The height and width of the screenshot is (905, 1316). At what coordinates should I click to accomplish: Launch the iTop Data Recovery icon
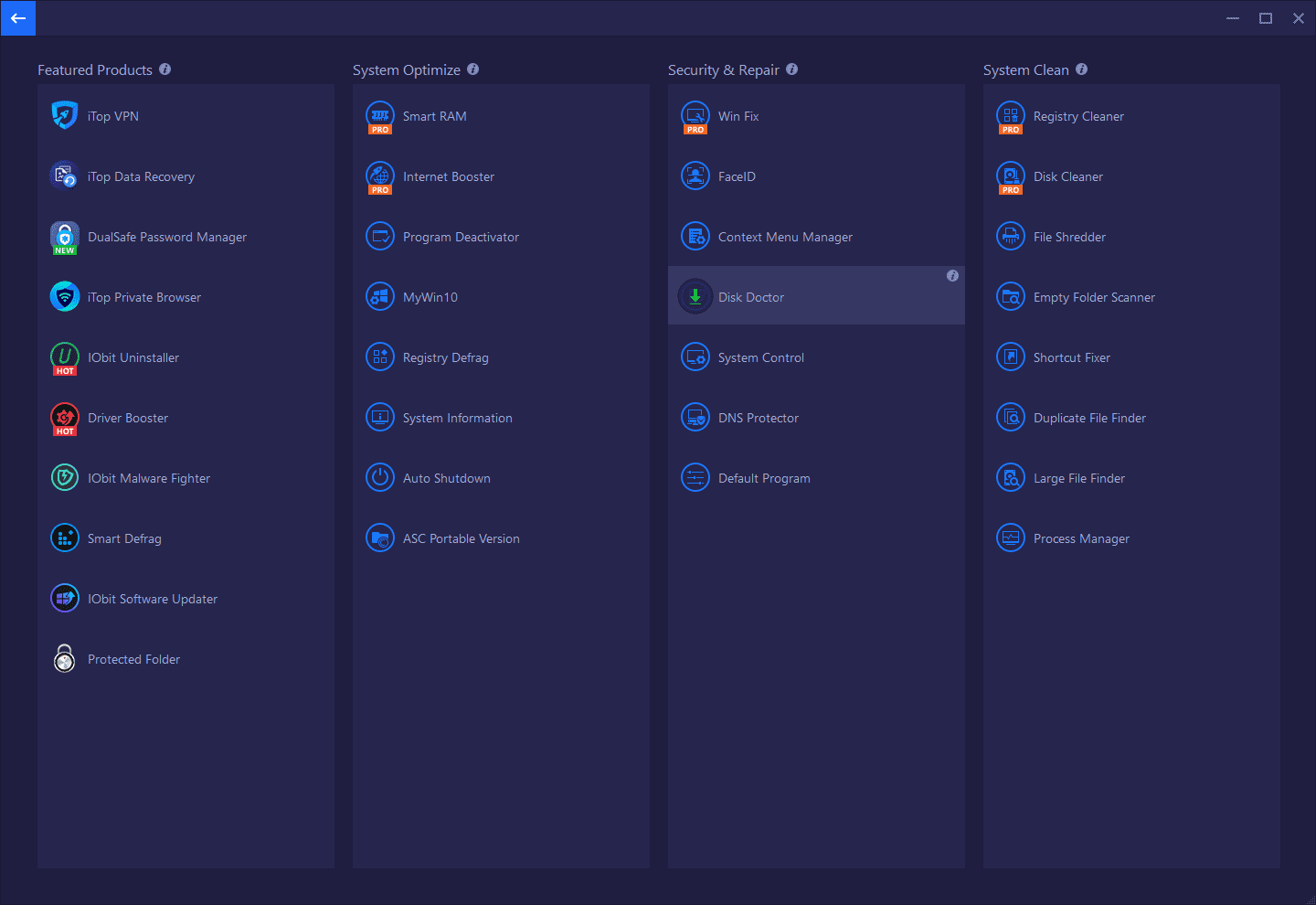pyautogui.click(x=65, y=176)
